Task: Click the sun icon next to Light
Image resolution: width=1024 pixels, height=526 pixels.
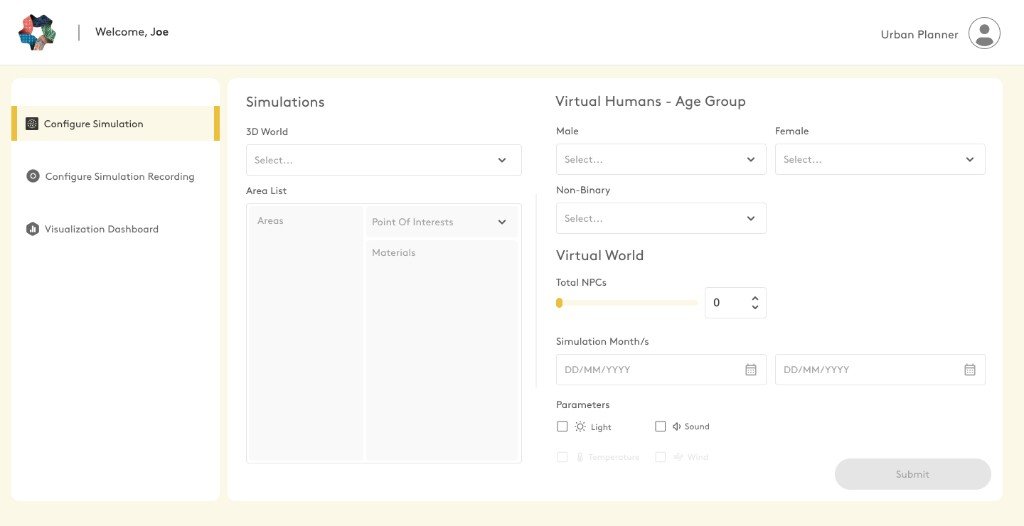Action: pos(580,427)
